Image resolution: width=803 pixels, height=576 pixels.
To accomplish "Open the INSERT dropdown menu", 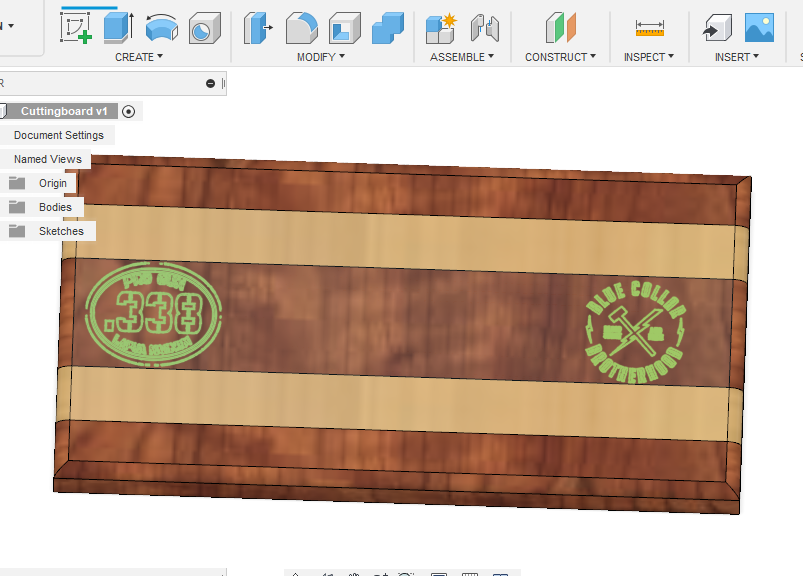I will [x=737, y=57].
